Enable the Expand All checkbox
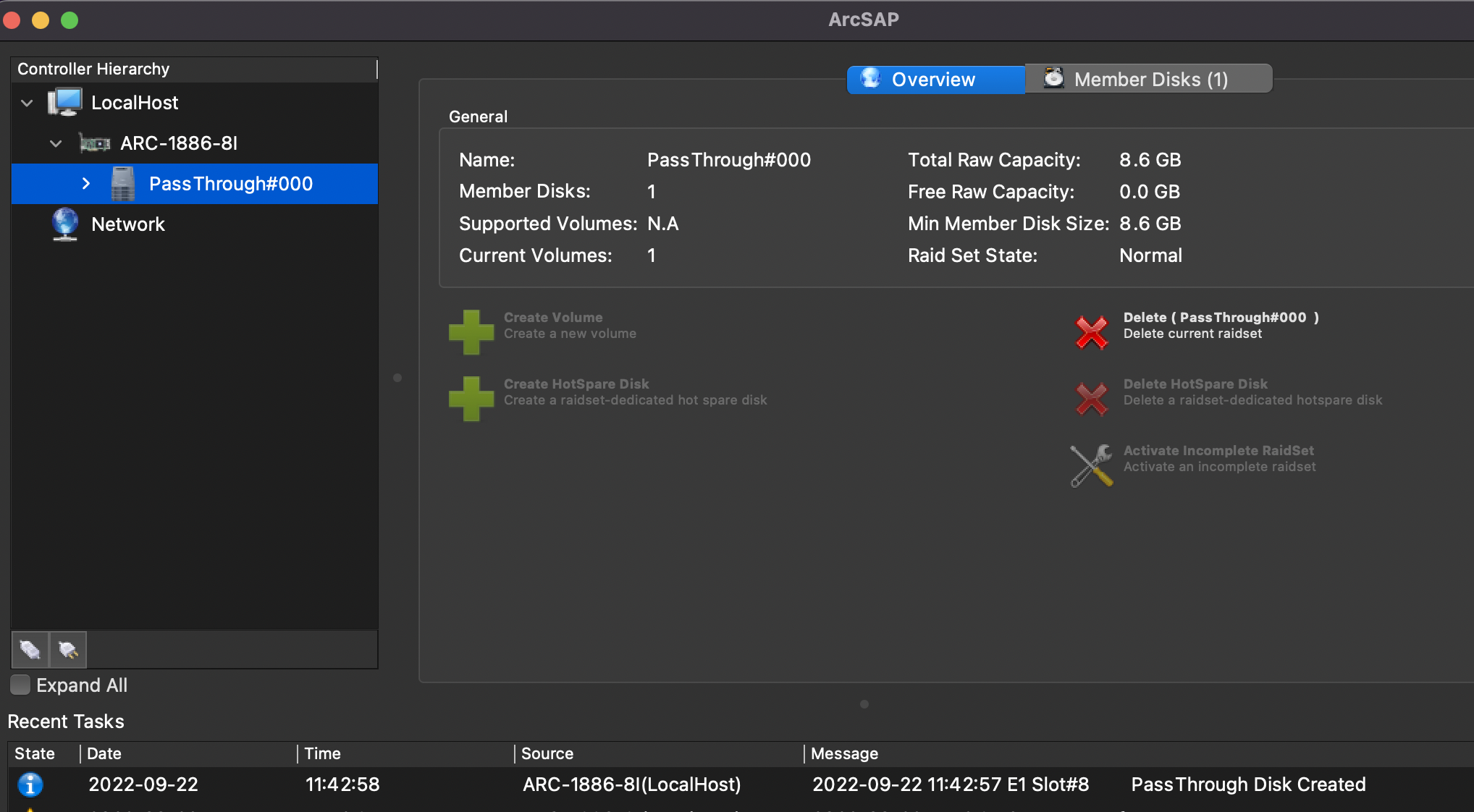The height and width of the screenshot is (812, 1474). pyautogui.click(x=20, y=685)
